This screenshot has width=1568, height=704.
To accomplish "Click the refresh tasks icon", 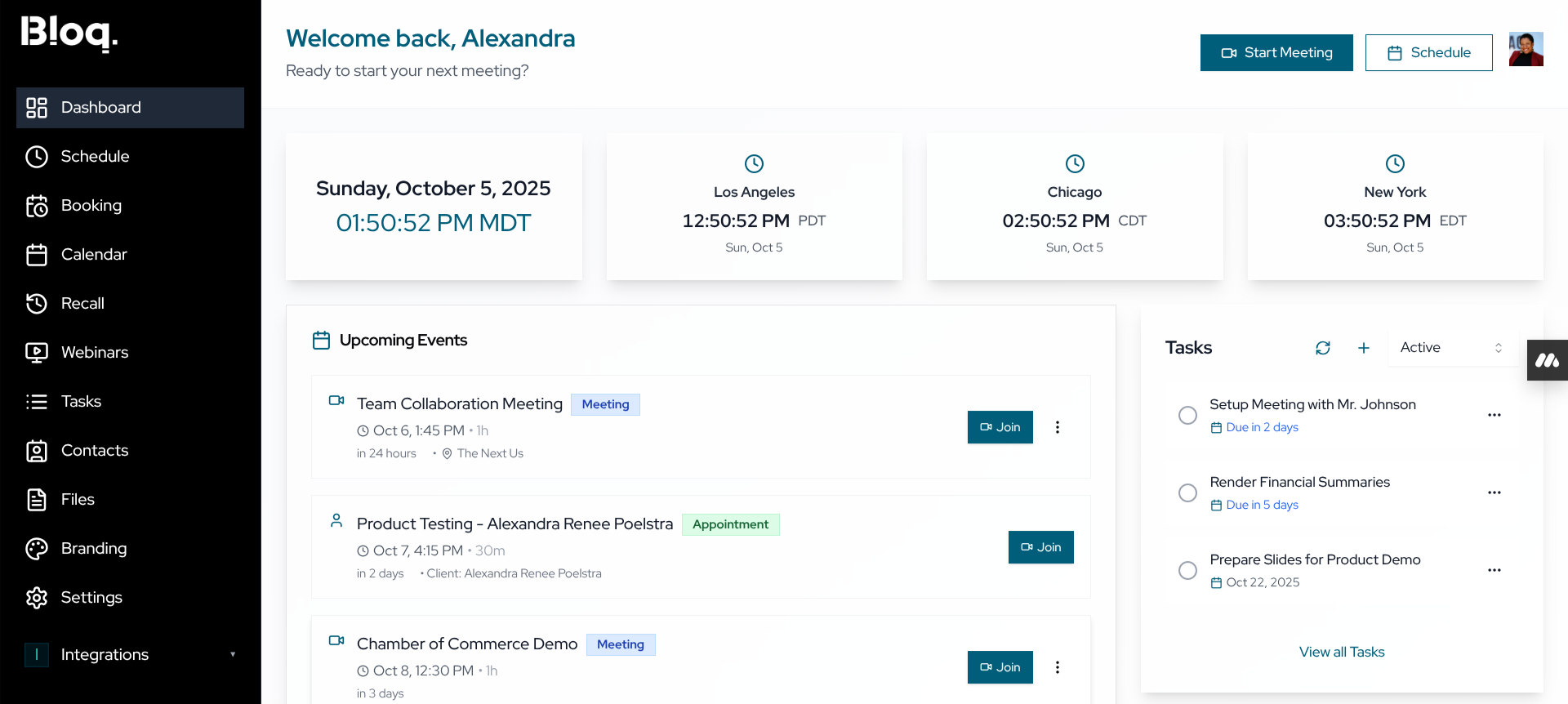I will (x=1323, y=348).
